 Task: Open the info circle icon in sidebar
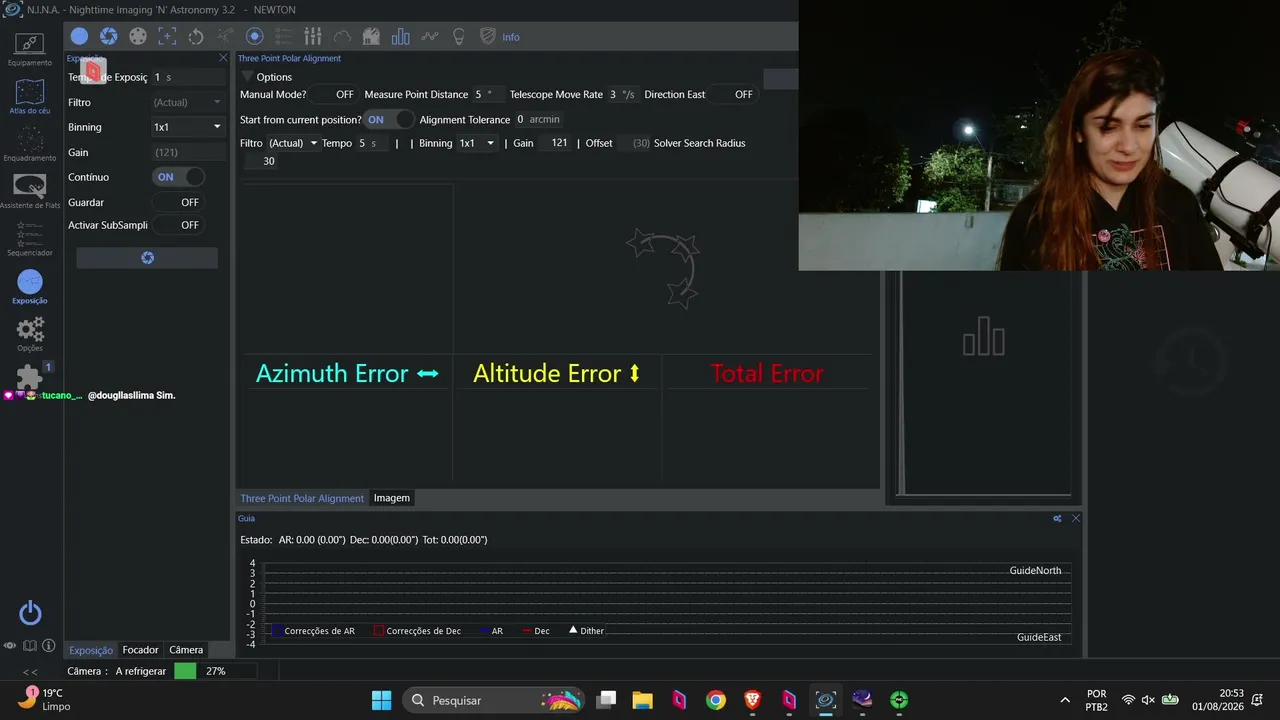point(48,646)
